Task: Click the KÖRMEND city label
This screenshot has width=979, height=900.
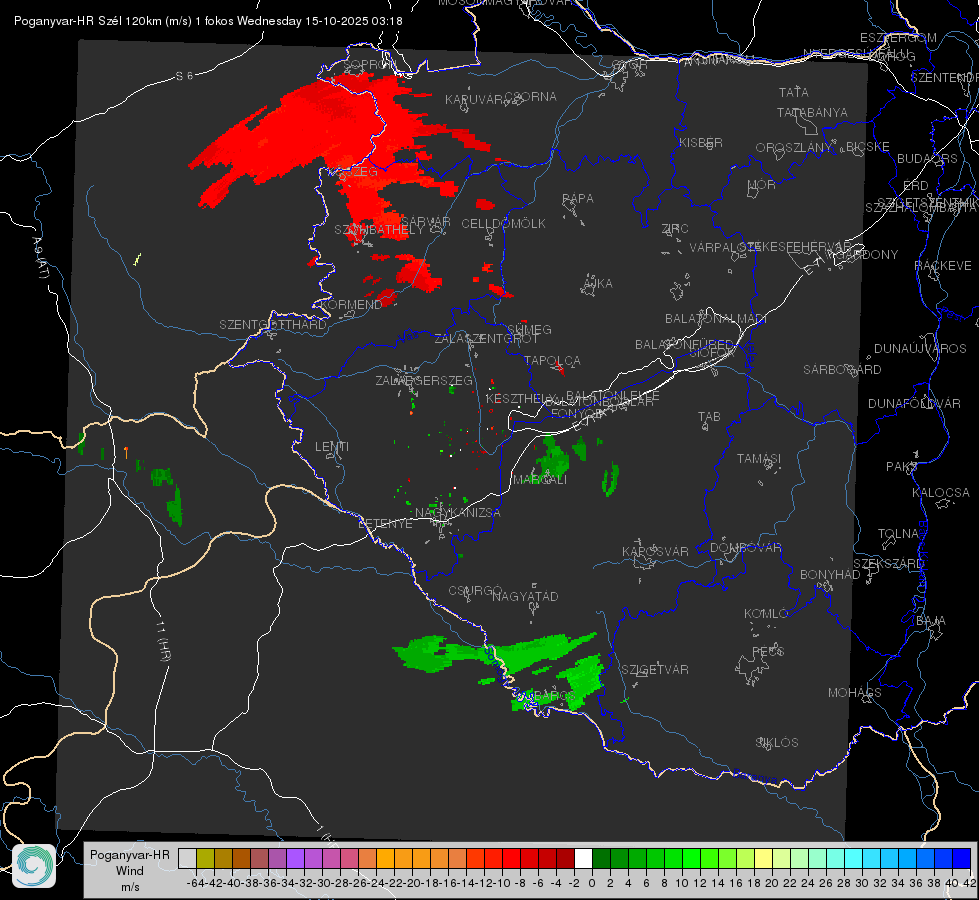Action: coord(350,305)
